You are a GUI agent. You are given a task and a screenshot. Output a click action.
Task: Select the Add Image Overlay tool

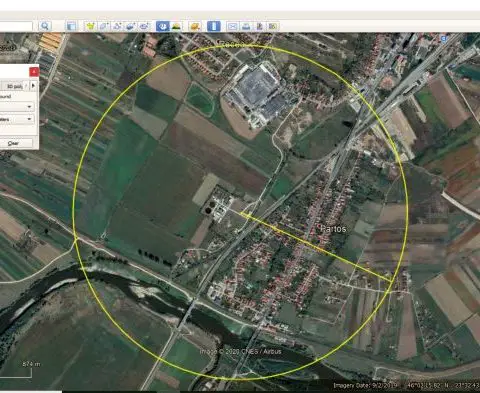(130, 26)
